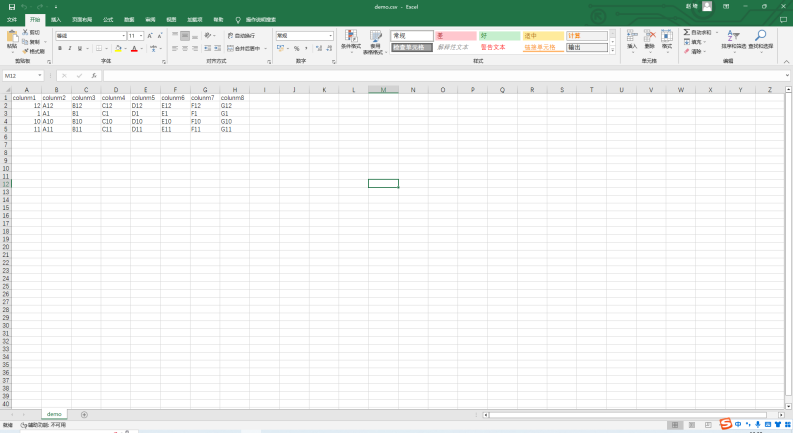
Task: Paste clipboard contents with the 粘贴 icon
Action: tap(12, 40)
